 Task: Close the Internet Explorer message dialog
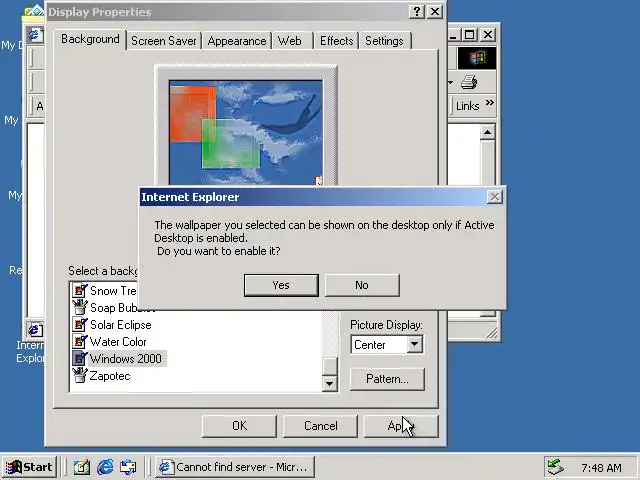(495, 197)
